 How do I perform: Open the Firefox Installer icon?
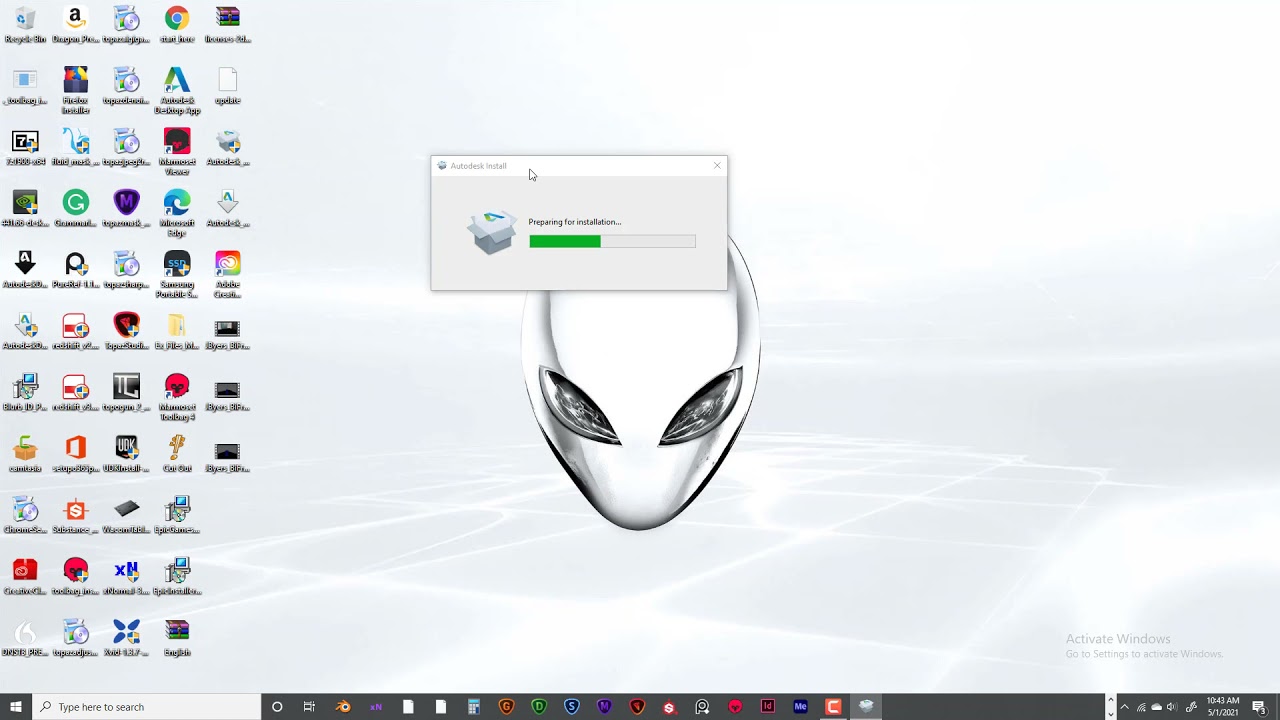75,89
